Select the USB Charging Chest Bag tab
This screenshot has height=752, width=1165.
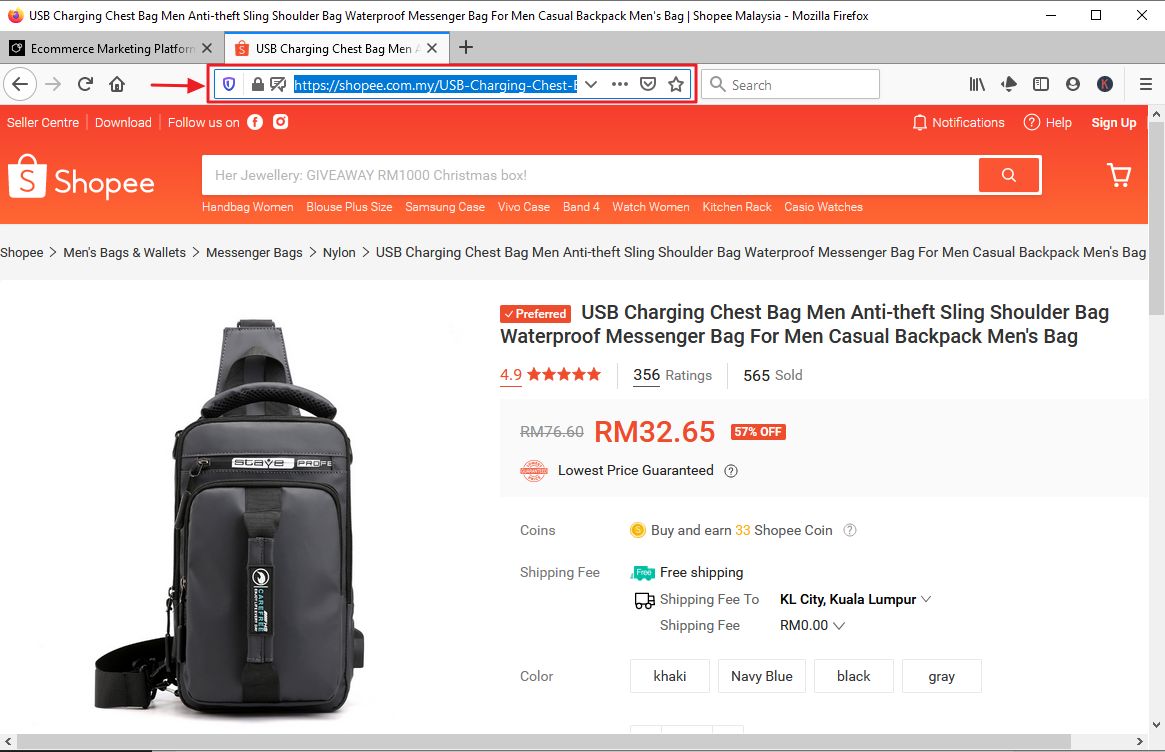337,48
